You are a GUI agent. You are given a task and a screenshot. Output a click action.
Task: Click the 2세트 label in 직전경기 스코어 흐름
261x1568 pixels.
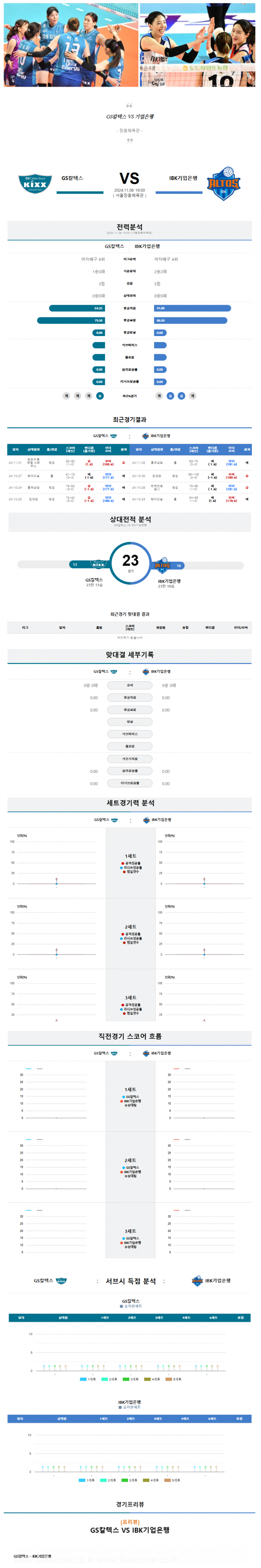click(x=130, y=1160)
